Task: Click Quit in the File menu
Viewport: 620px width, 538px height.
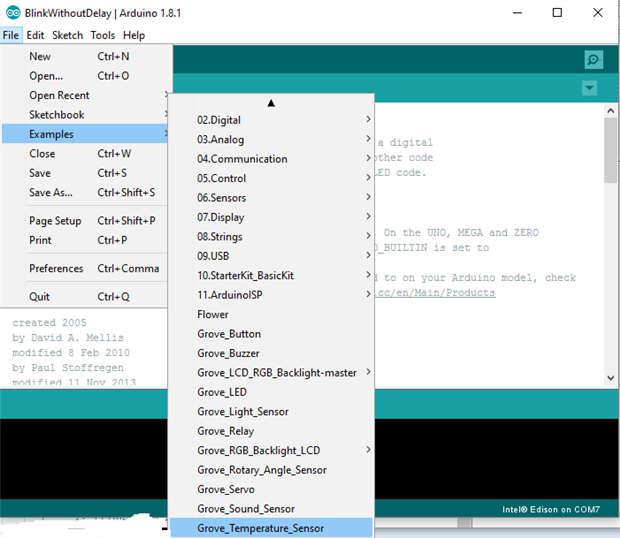Action: click(39, 297)
